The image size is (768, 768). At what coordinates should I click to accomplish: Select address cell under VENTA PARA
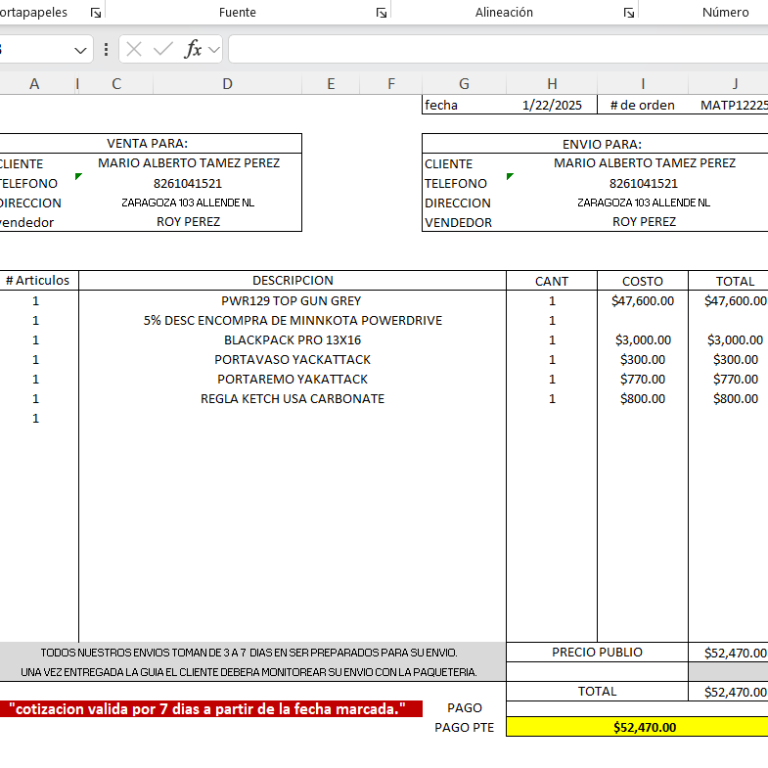(188, 202)
